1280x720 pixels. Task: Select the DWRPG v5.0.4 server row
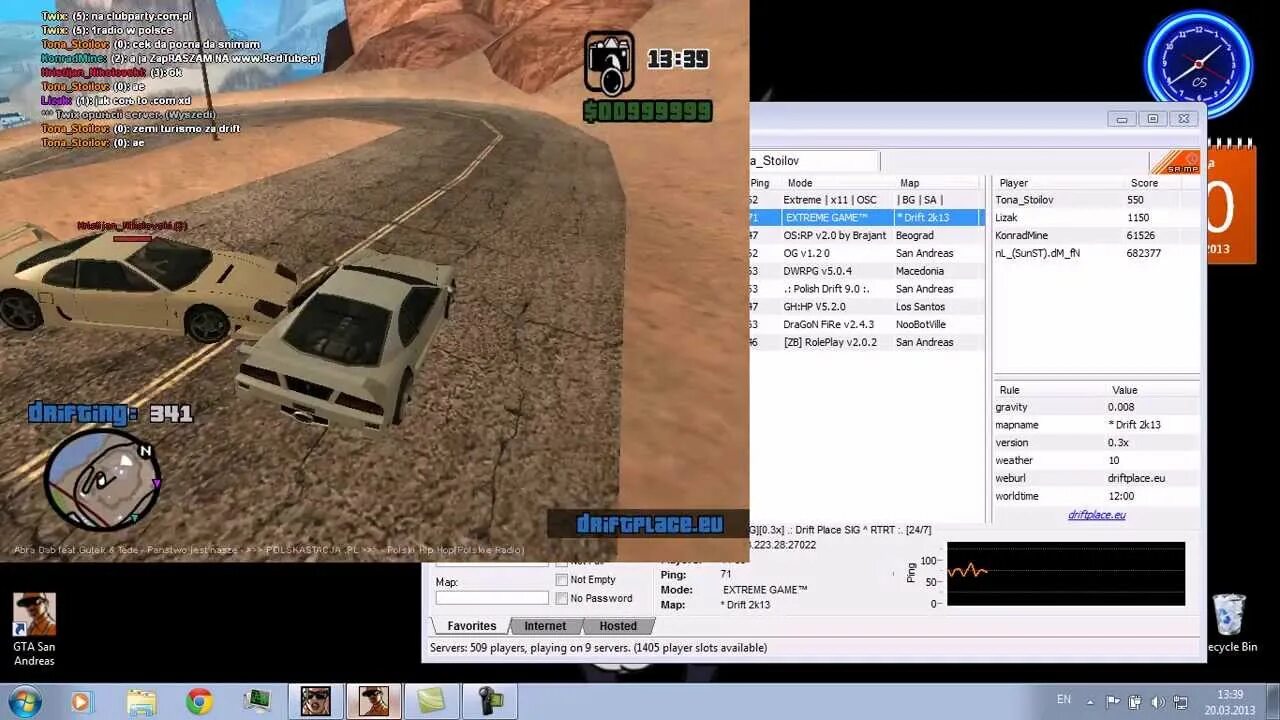(866, 271)
